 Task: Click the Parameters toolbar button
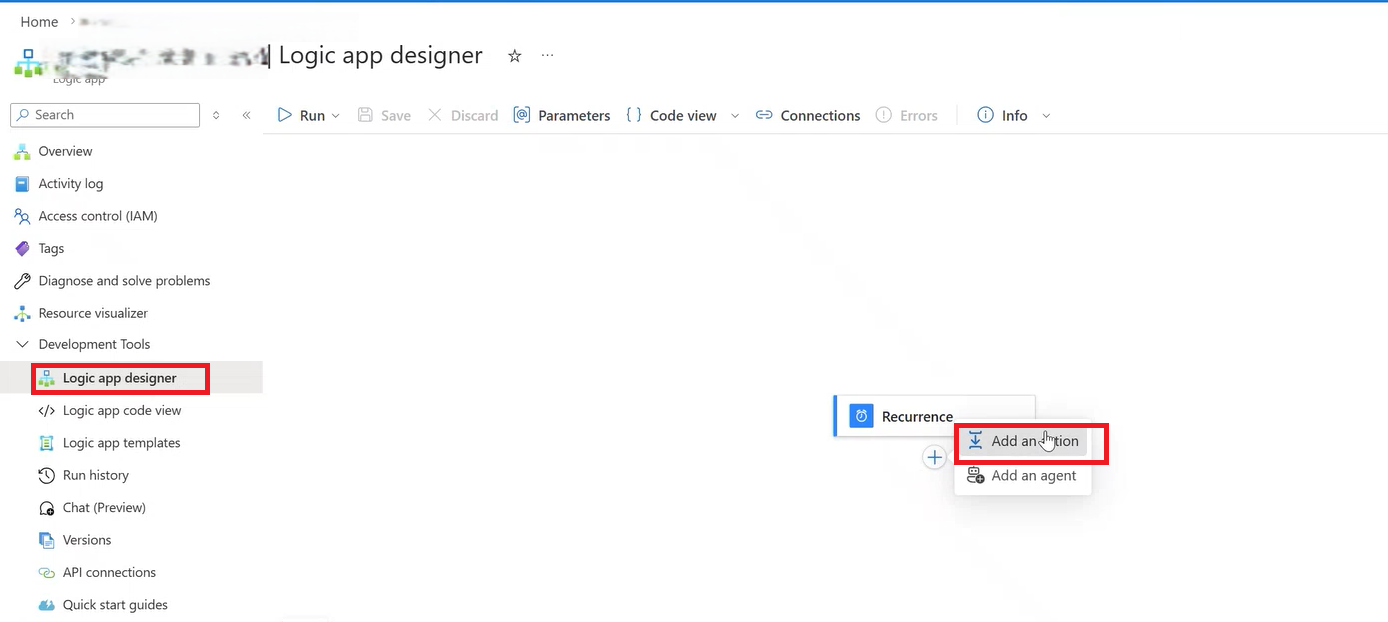coord(562,116)
